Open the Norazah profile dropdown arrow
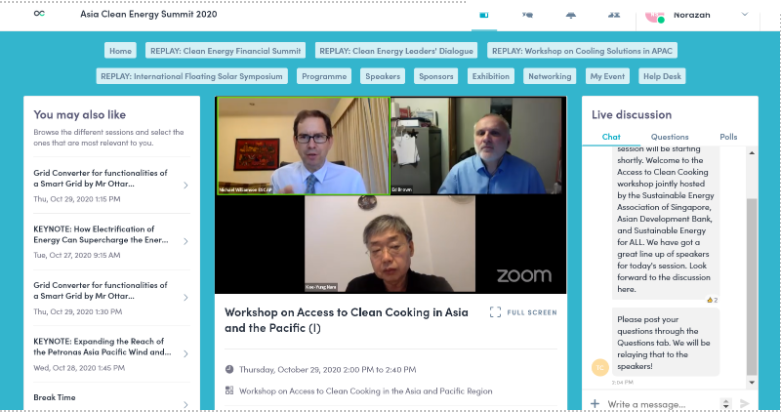The image size is (781, 415). pos(745,14)
